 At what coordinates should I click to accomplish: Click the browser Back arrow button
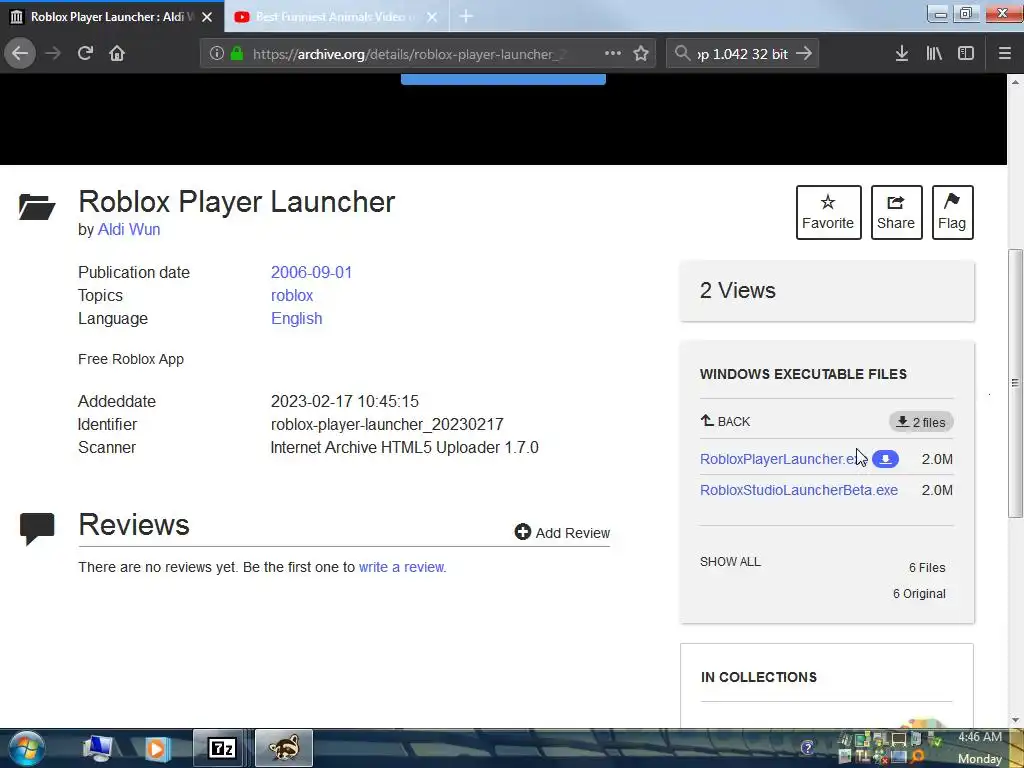tap(20, 54)
